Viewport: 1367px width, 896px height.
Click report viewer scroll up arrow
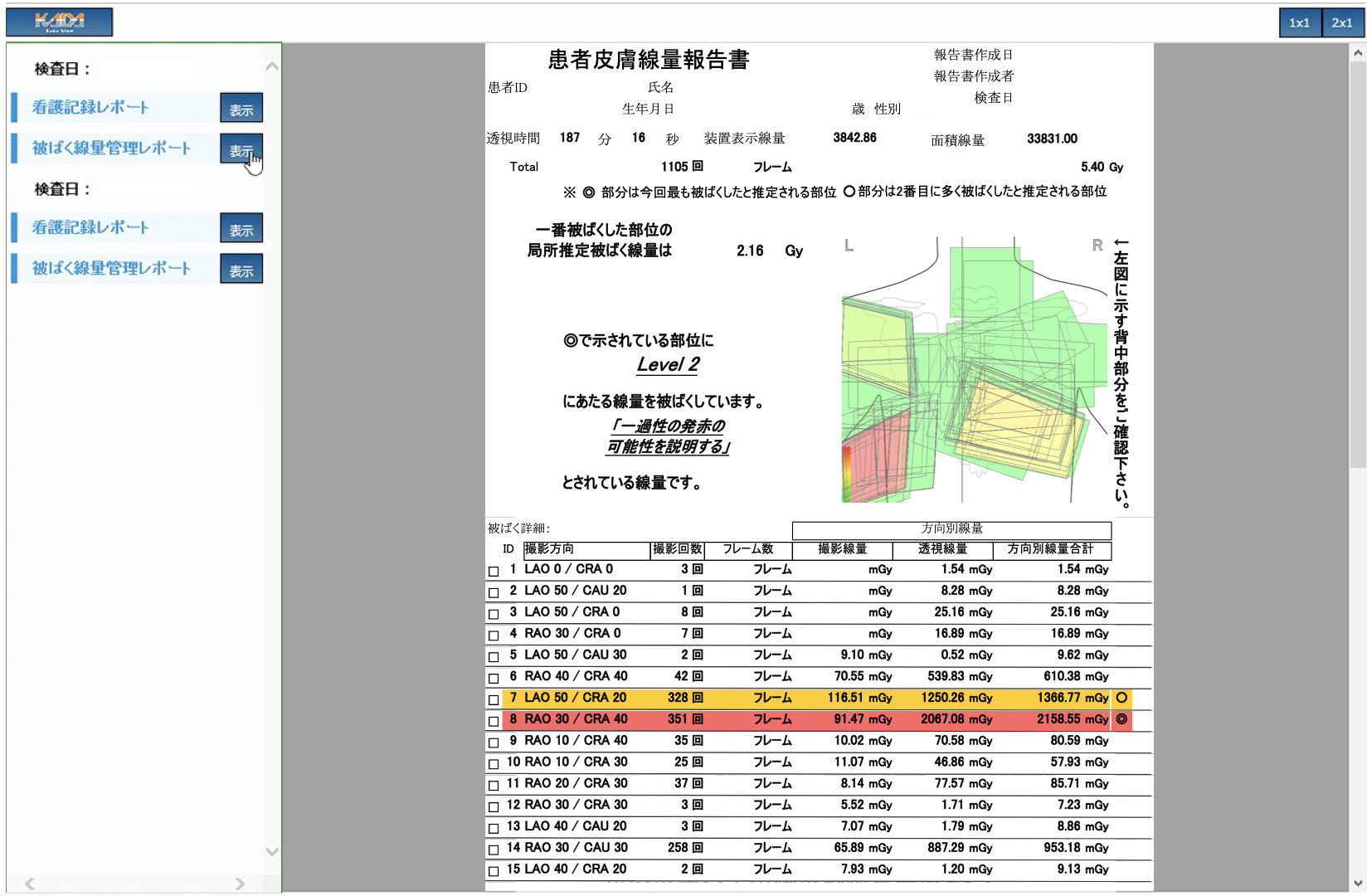coord(1358,53)
